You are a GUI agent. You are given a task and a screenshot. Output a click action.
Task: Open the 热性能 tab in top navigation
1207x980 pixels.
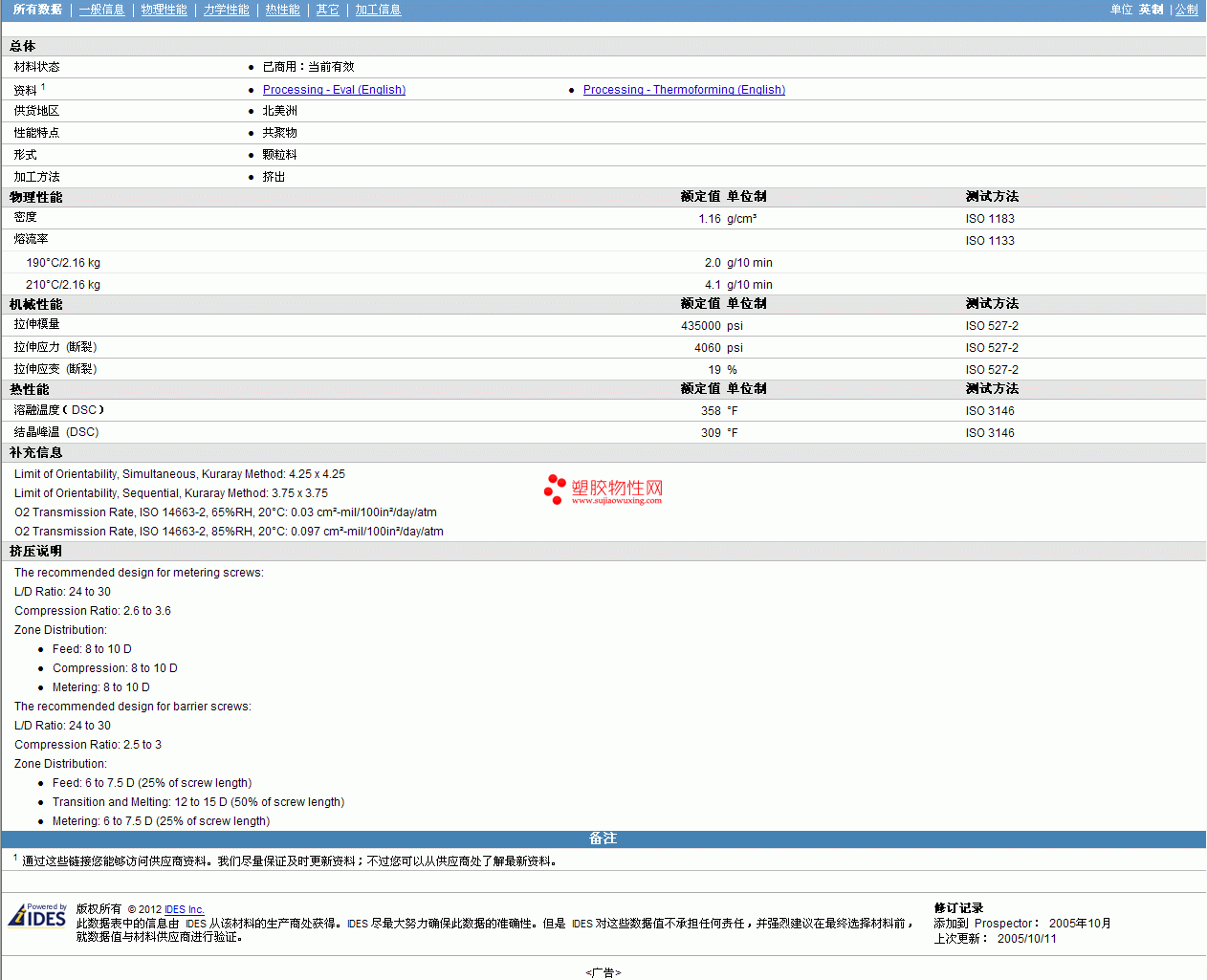[282, 10]
